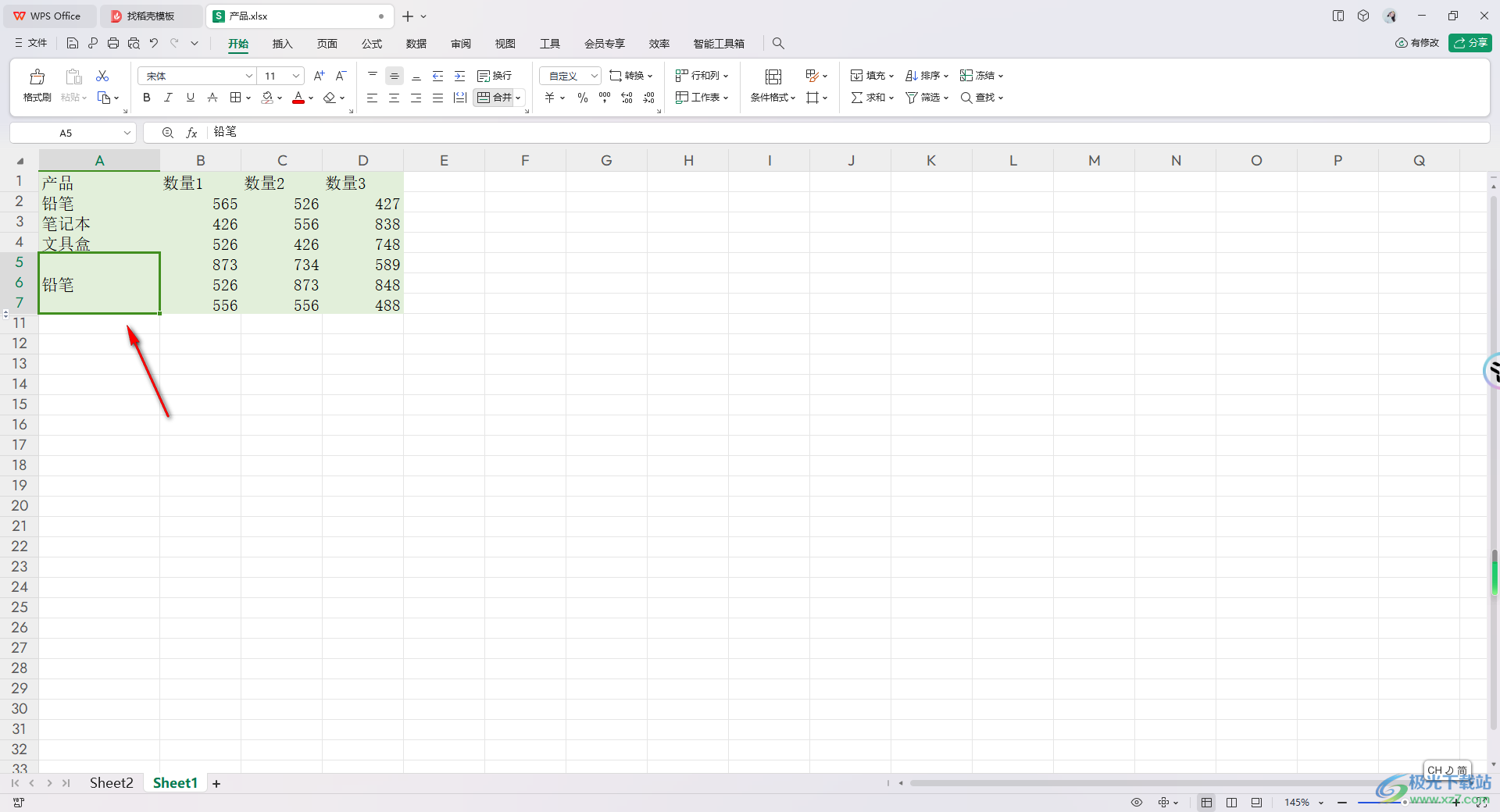The width and height of the screenshot is (1500, 812).
Task: Open the font size 11 dropdown
Action: (296, 76)
